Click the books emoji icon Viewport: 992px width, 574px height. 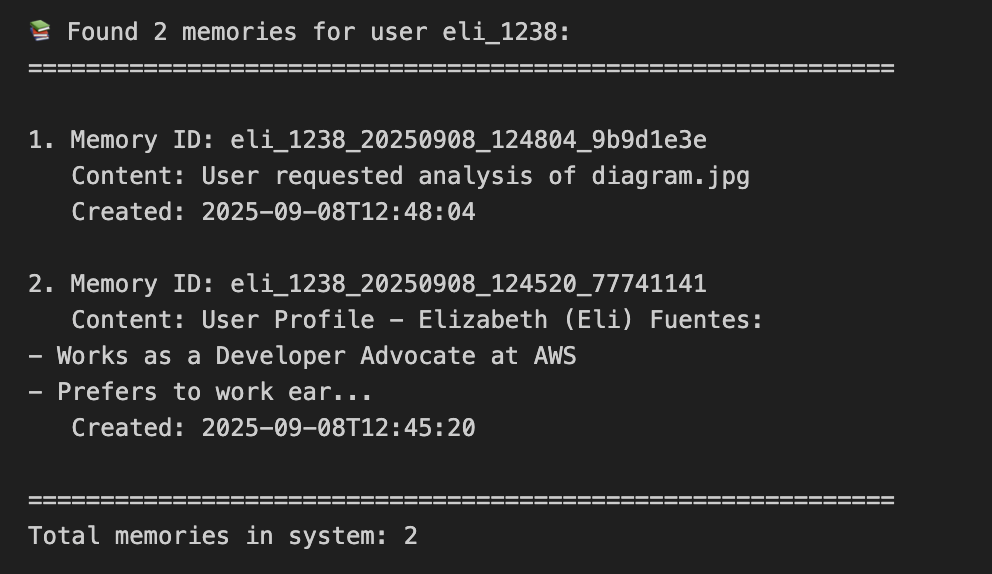tap(40, 31)
